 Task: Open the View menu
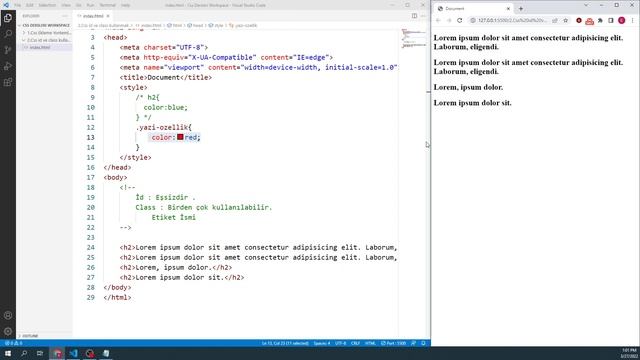[x=66, y=5]
